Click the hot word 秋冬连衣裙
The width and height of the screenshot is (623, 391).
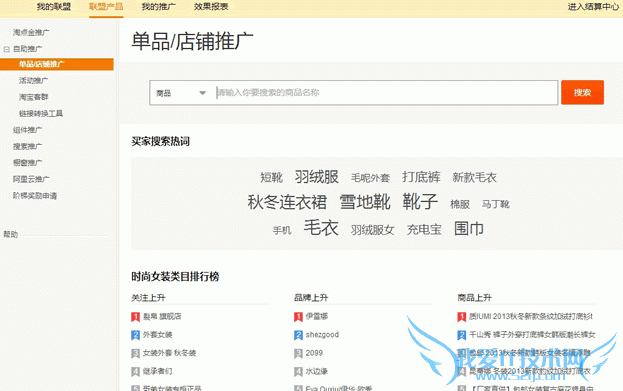287,202
